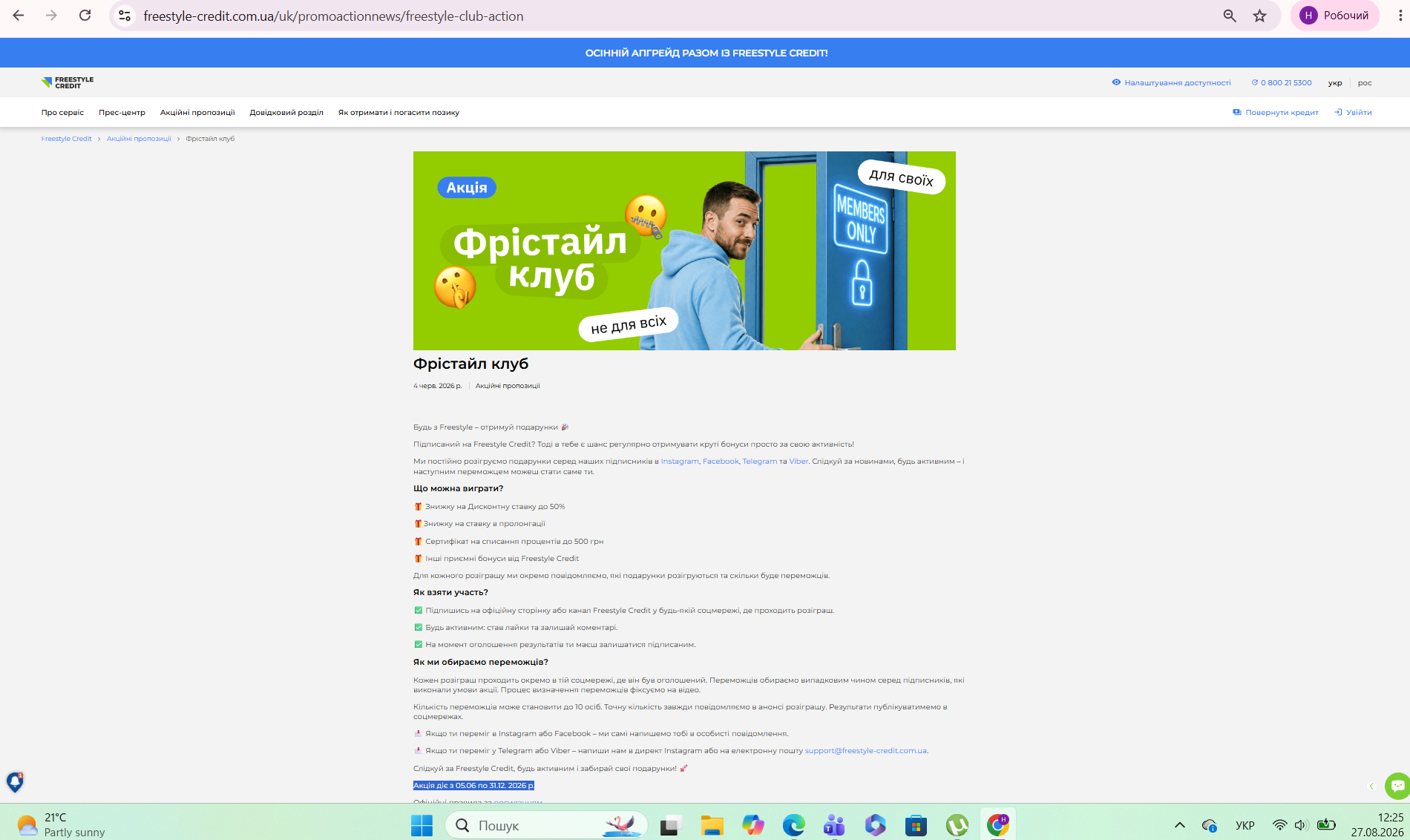The image size is (1410, 840).
Task: Click the OneDrive cloud tray icon
Action: tap(1210, 825)
